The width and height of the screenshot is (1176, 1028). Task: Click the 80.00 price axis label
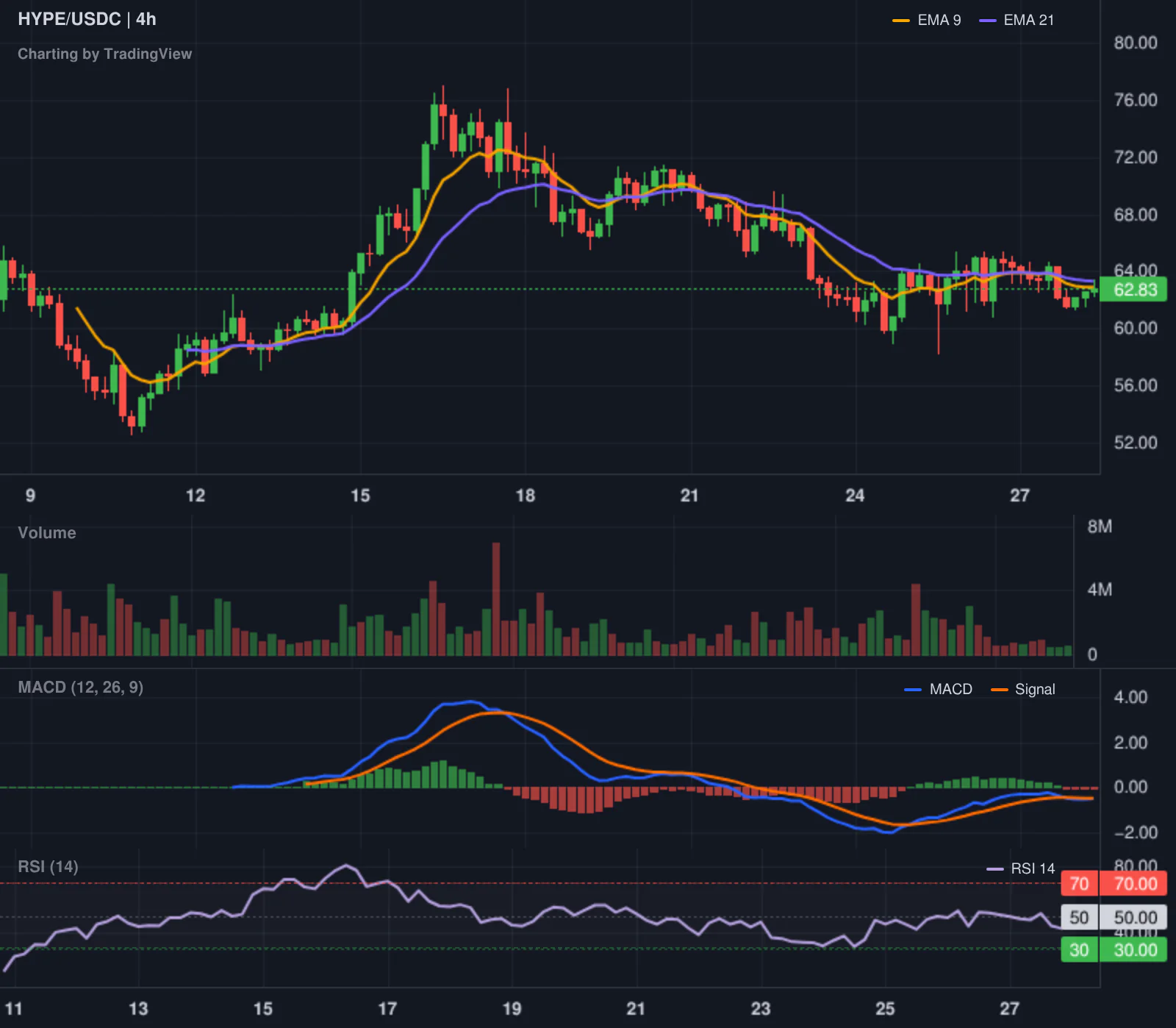click(1136, 43)
